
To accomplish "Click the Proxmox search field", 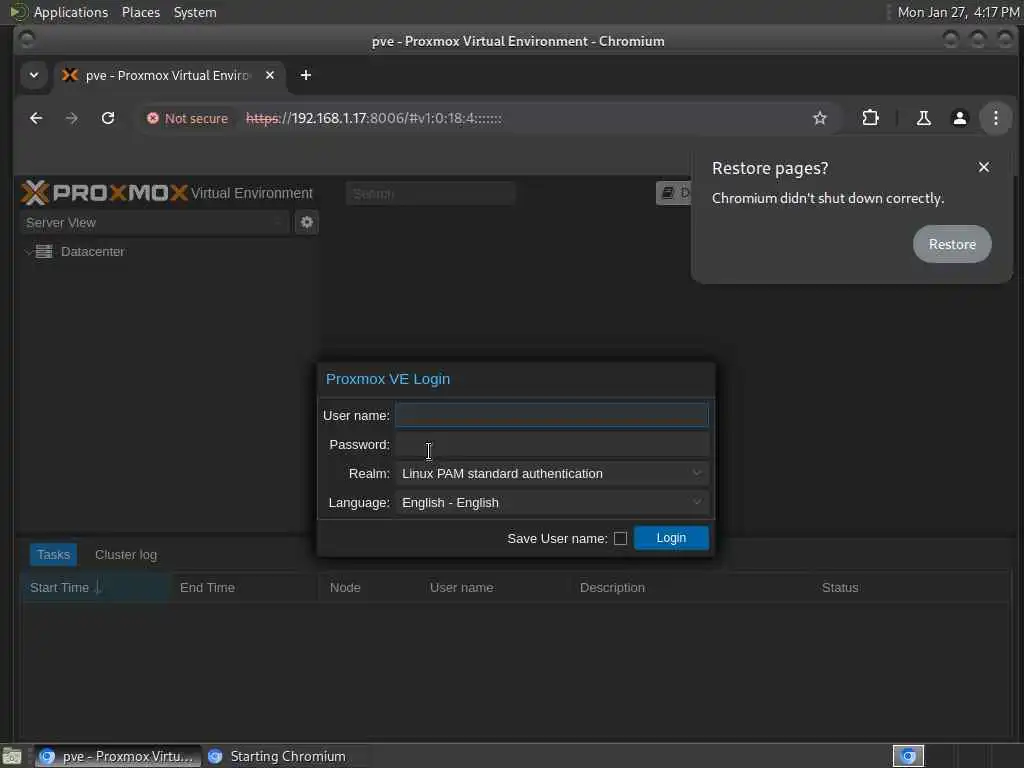I will coord(430,193).
